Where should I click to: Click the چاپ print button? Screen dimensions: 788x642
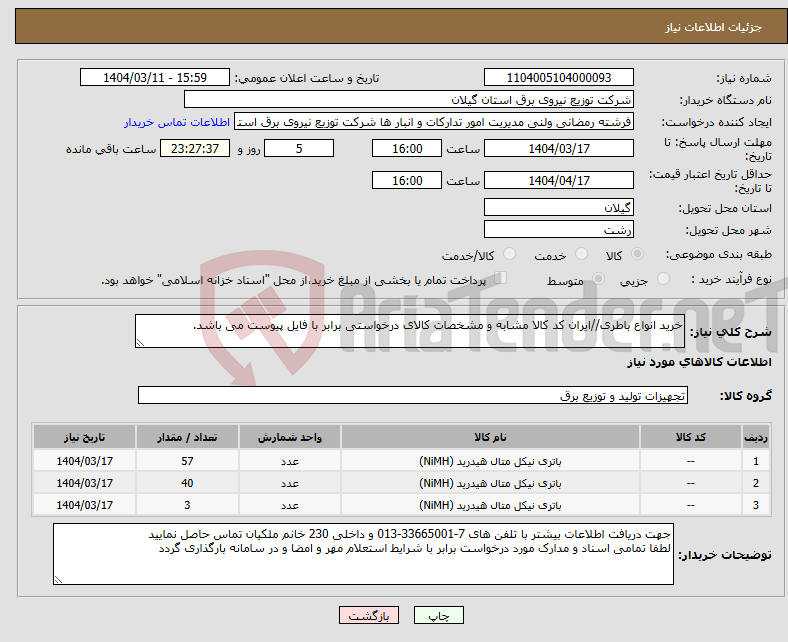coord(439,615)
